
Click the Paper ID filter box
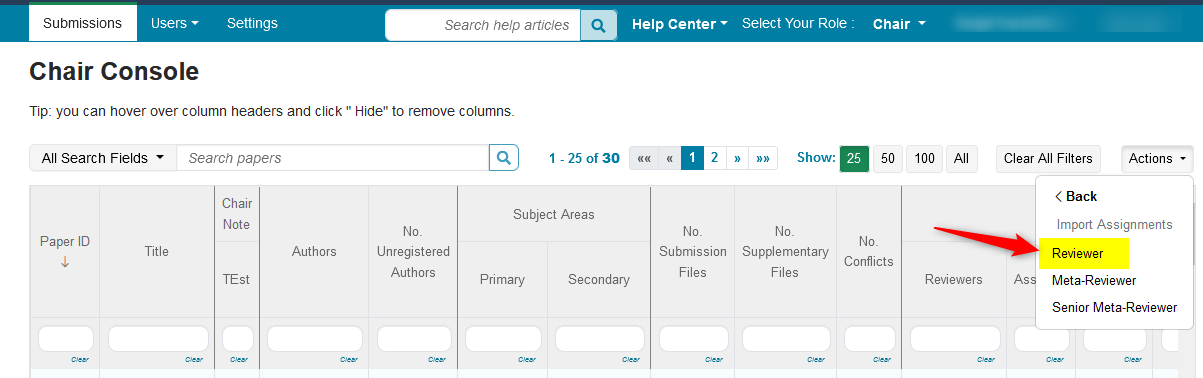tap(65, 339)
